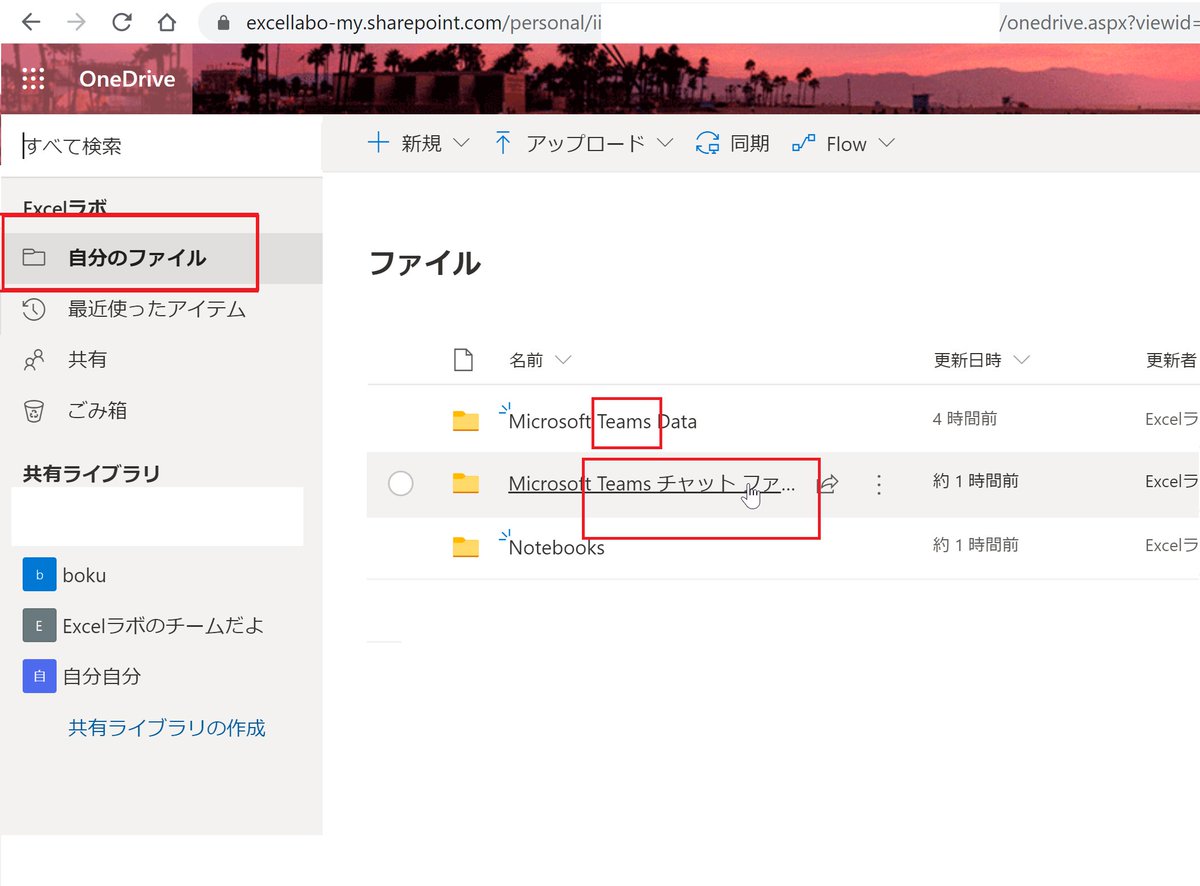The image size is (1200, 886).
Task: Click the 共有ライブラリの作成 link
Action: [x=166, y=727]
